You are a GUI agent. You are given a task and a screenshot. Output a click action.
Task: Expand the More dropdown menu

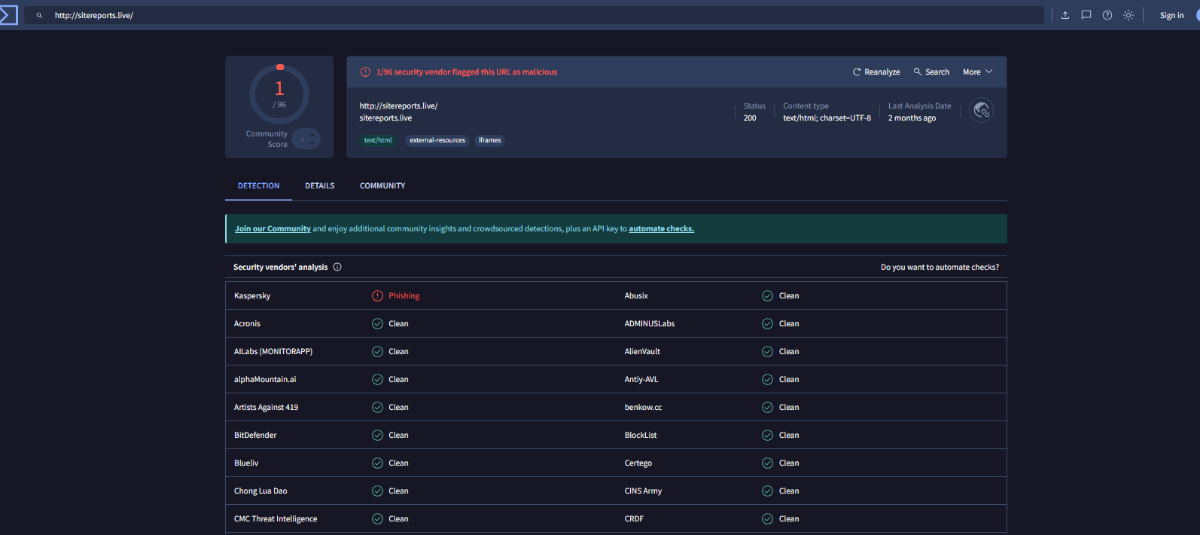tap(977, 72)
